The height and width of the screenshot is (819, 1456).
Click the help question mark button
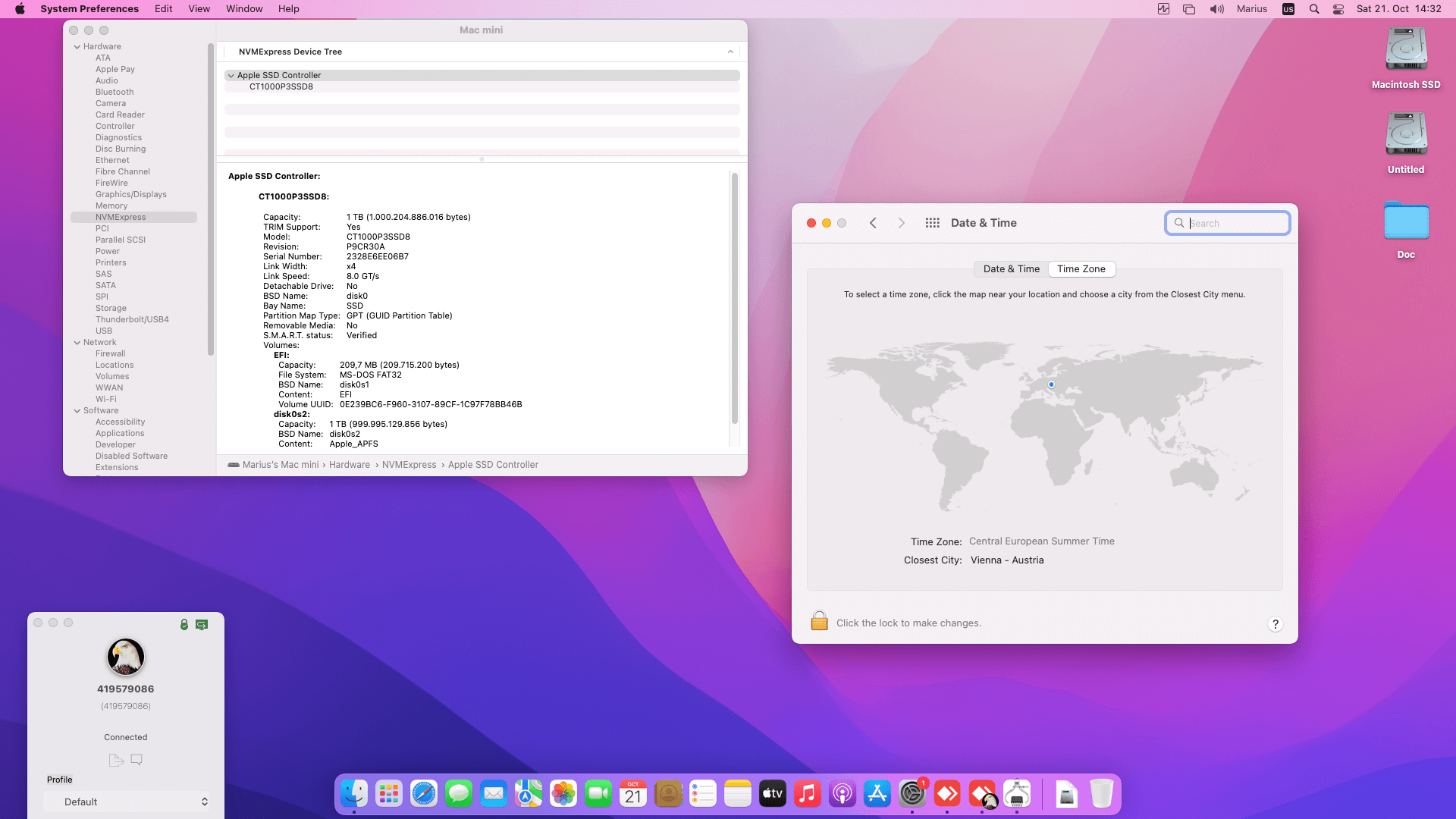1275,624
